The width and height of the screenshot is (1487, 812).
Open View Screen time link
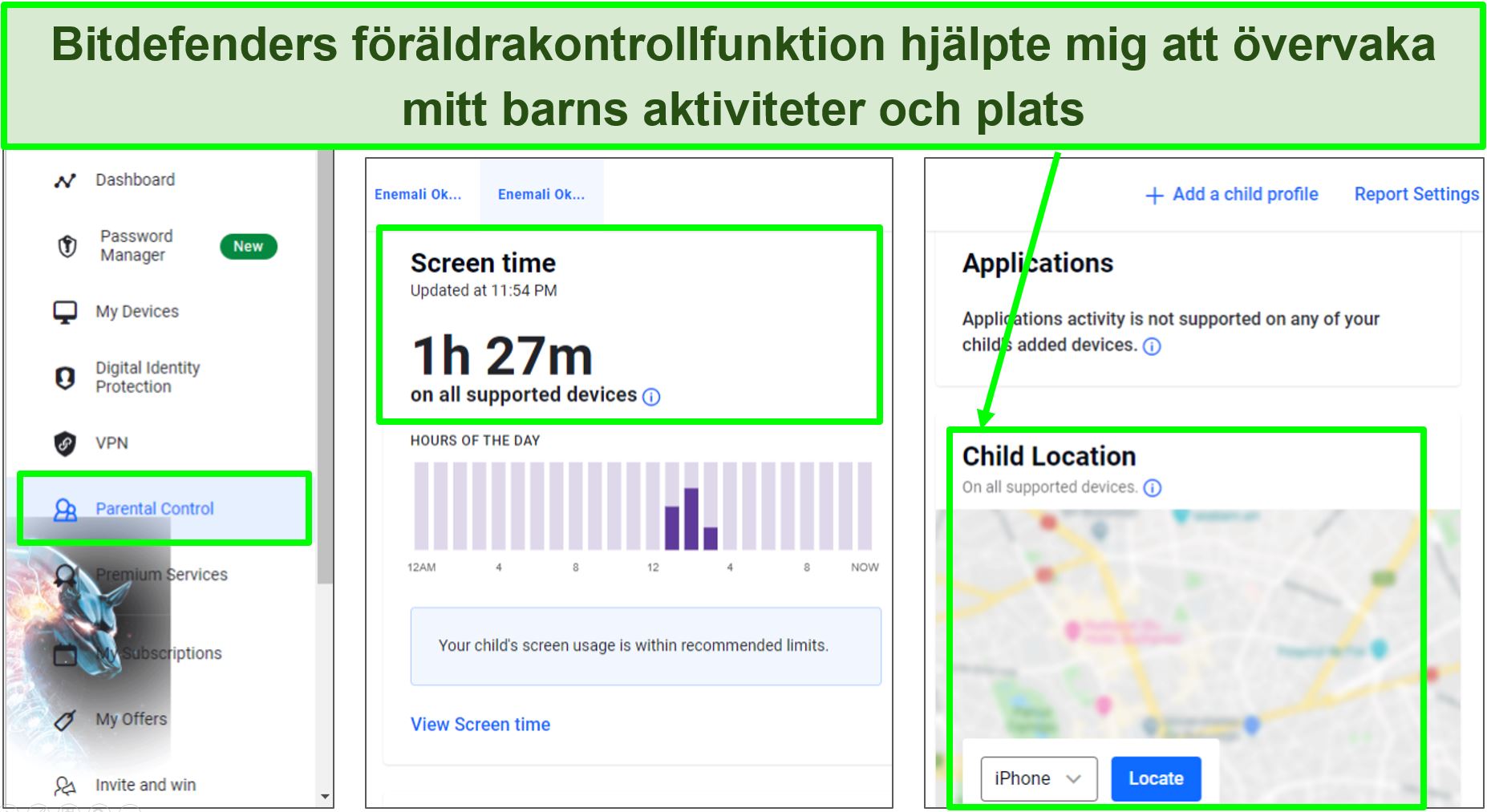pos(480,725)
